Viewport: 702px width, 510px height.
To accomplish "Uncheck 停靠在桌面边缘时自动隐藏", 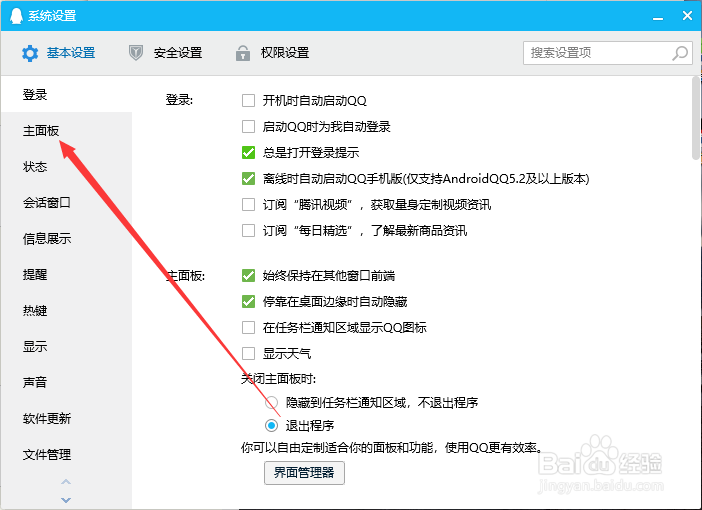I will (248, 301).
